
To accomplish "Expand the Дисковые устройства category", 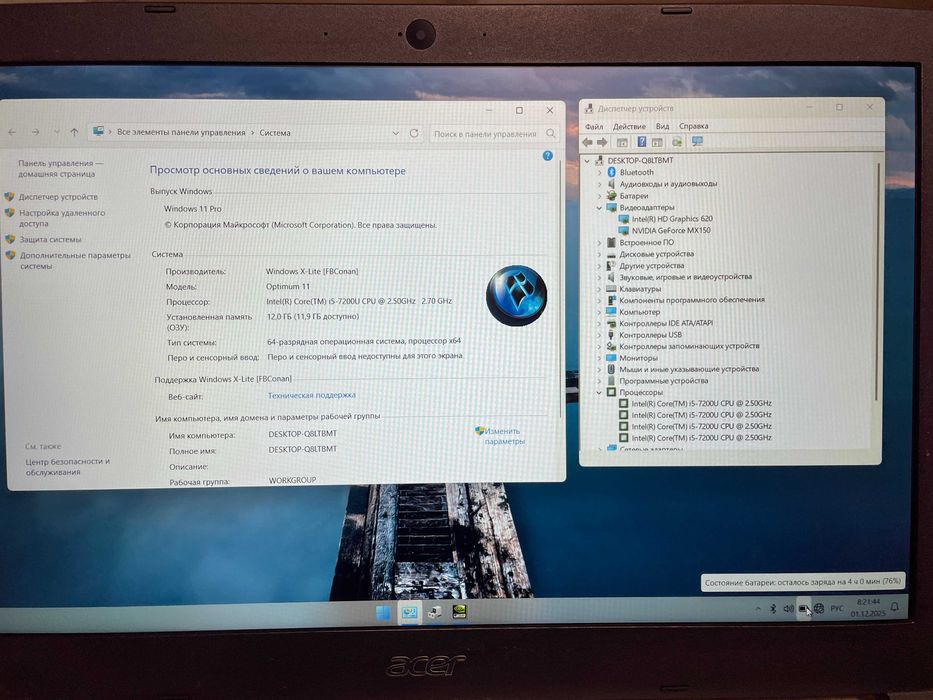I will (599, 254).
